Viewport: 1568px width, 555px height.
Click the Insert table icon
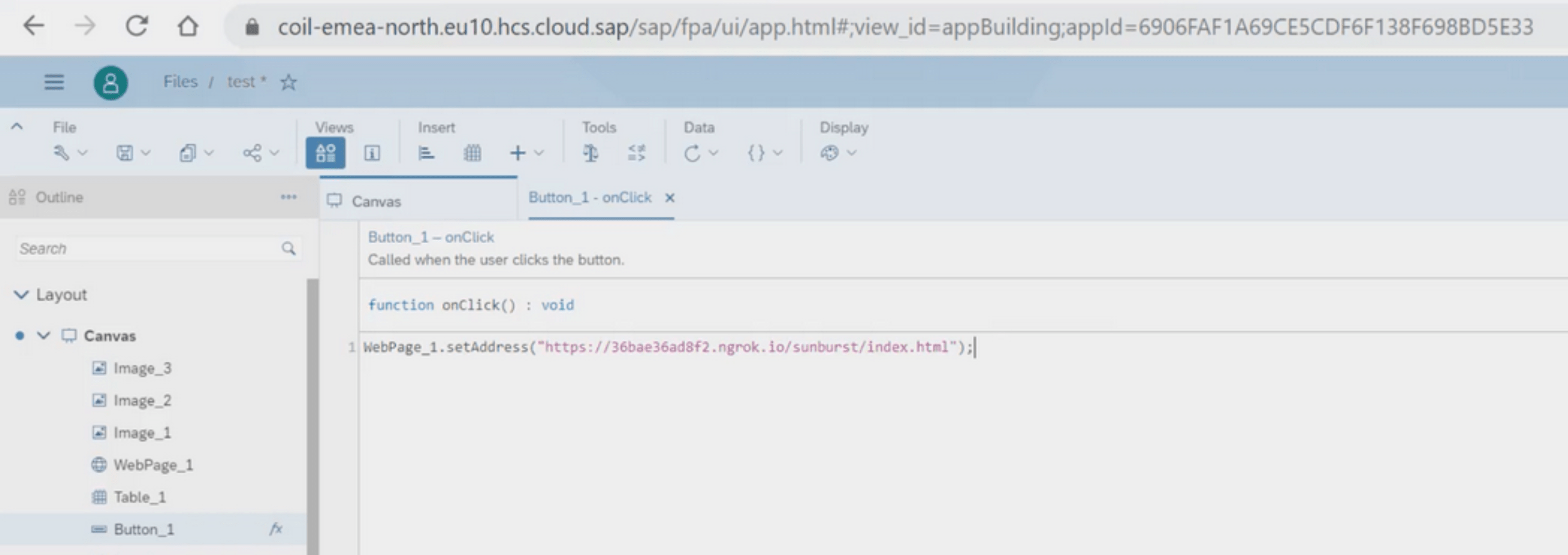coord(473,153)
